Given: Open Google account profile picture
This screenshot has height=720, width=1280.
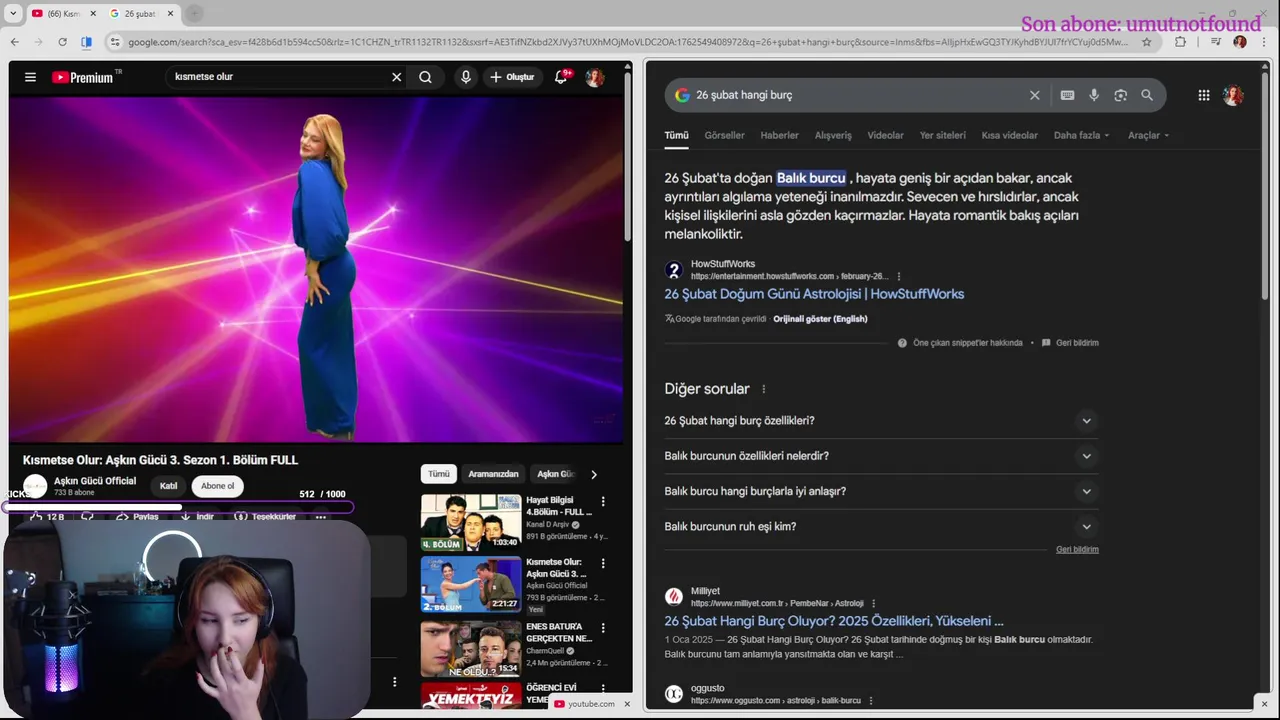Looking at the screenshot, I should click(1233, 95).
